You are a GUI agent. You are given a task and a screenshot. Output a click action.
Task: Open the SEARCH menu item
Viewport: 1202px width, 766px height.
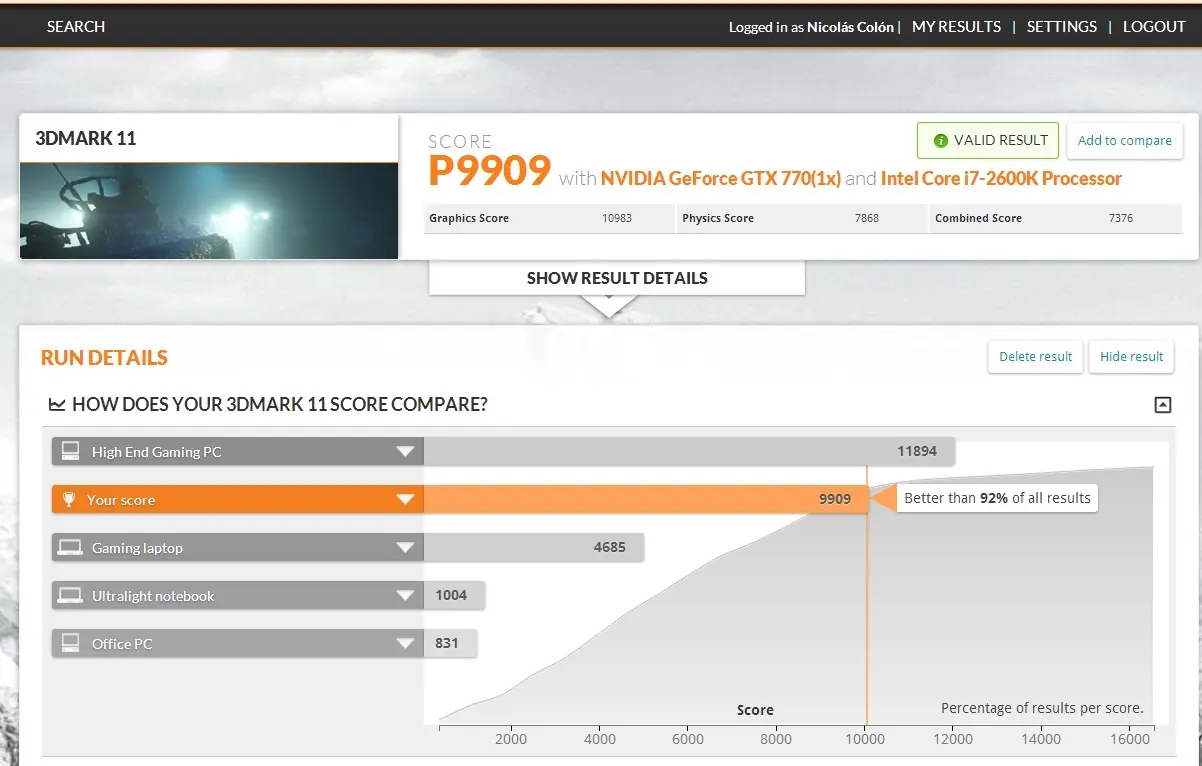tap(76, 27)
